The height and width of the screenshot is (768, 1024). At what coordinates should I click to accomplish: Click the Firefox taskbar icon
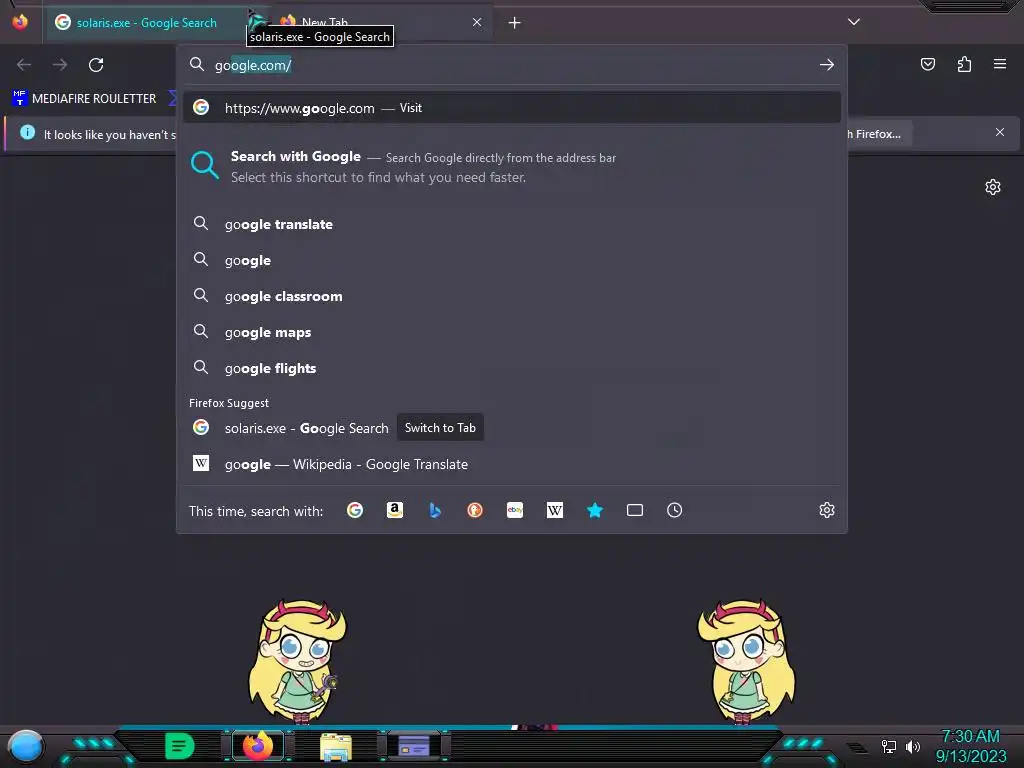258,745
